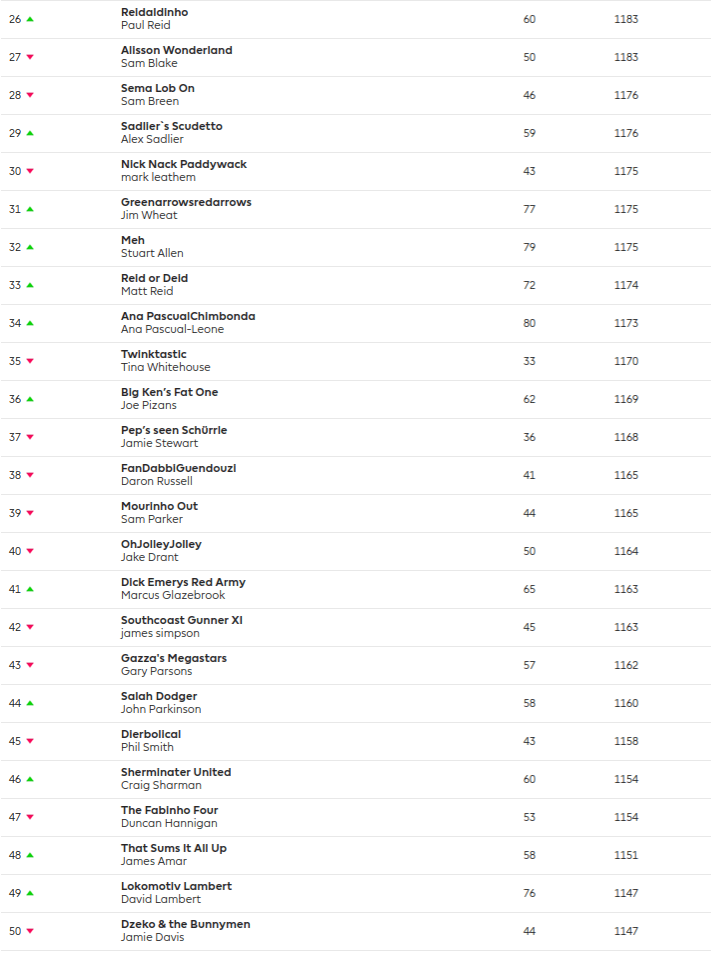View the Greenarrowsredarrows team
The width and height of the screenshot is (711, 955).
[x=186, y=202]
